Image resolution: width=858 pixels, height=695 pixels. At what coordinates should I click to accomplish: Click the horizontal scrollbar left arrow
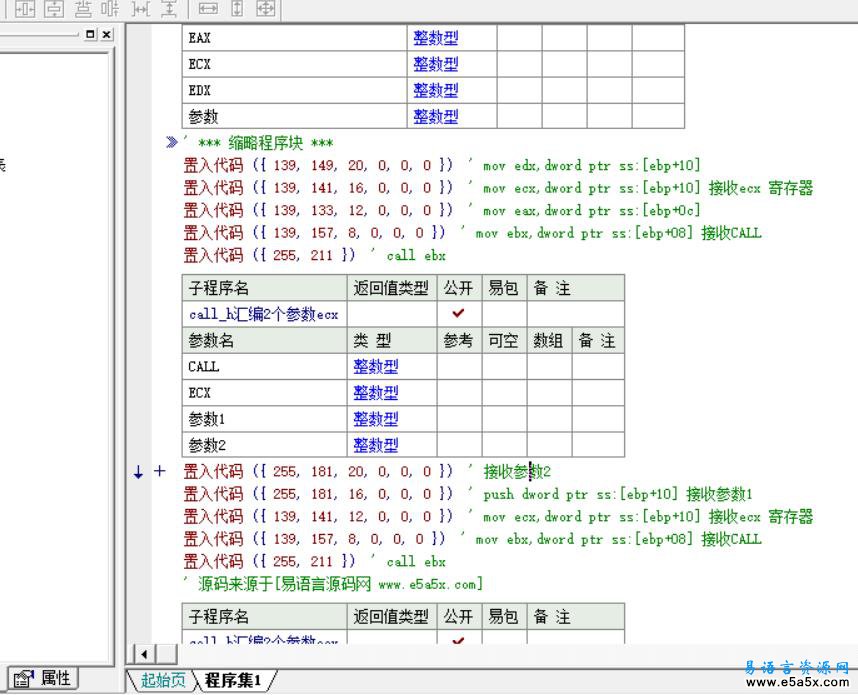point(144,654)
